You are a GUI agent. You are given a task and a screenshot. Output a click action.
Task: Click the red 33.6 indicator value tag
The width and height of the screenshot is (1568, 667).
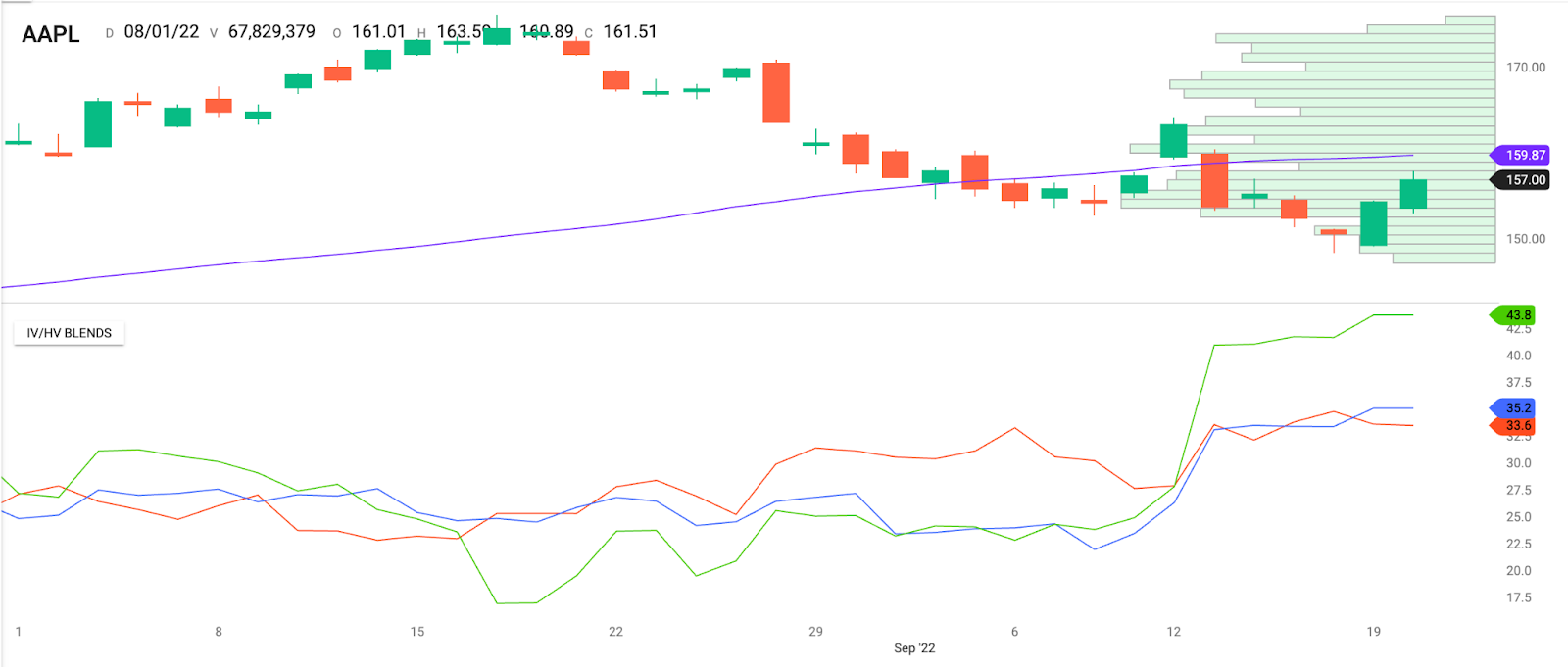pyautogui.click(x=1513, y=426)
